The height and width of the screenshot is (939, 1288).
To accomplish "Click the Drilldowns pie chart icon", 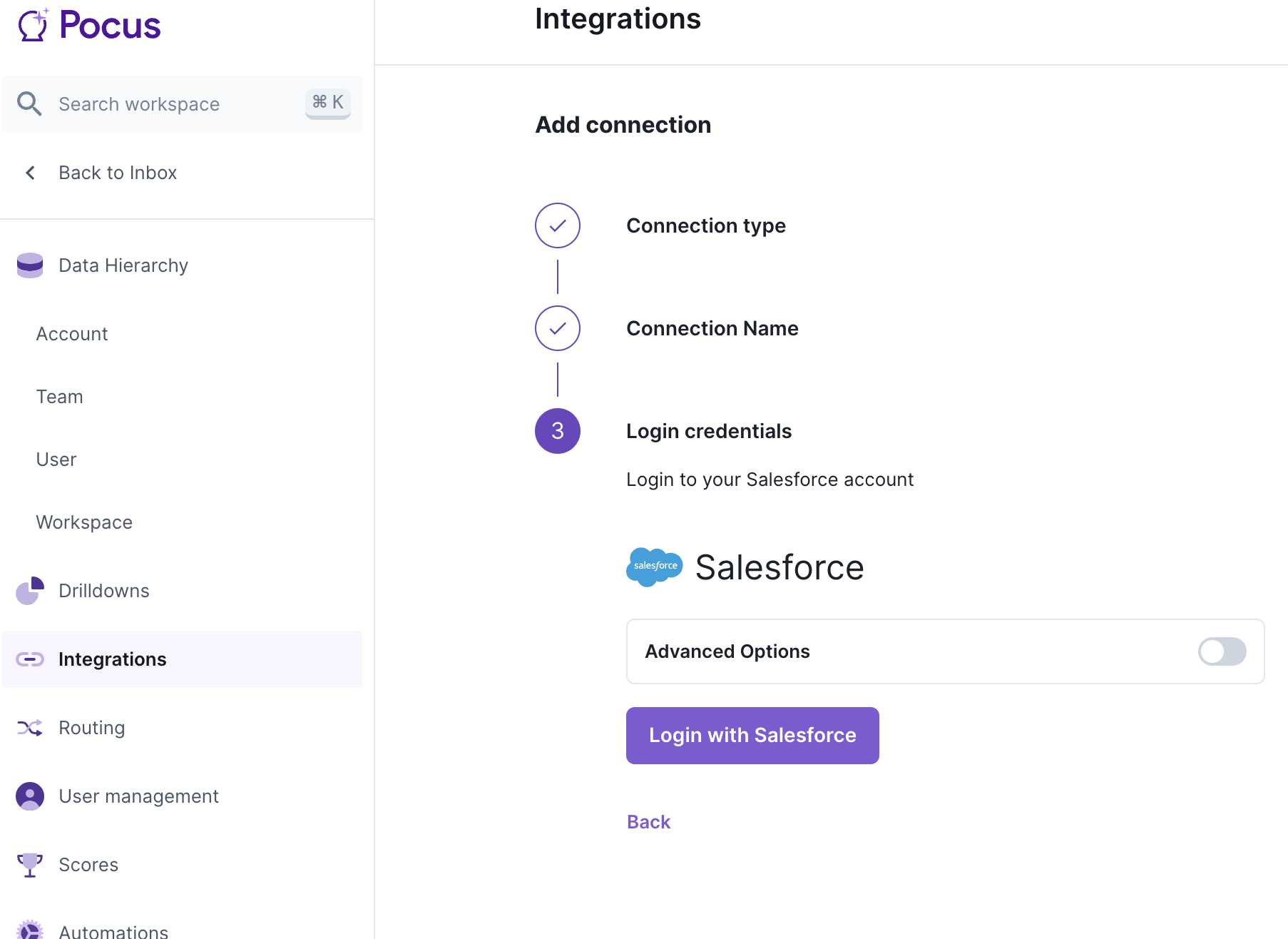I will [30, 591].
